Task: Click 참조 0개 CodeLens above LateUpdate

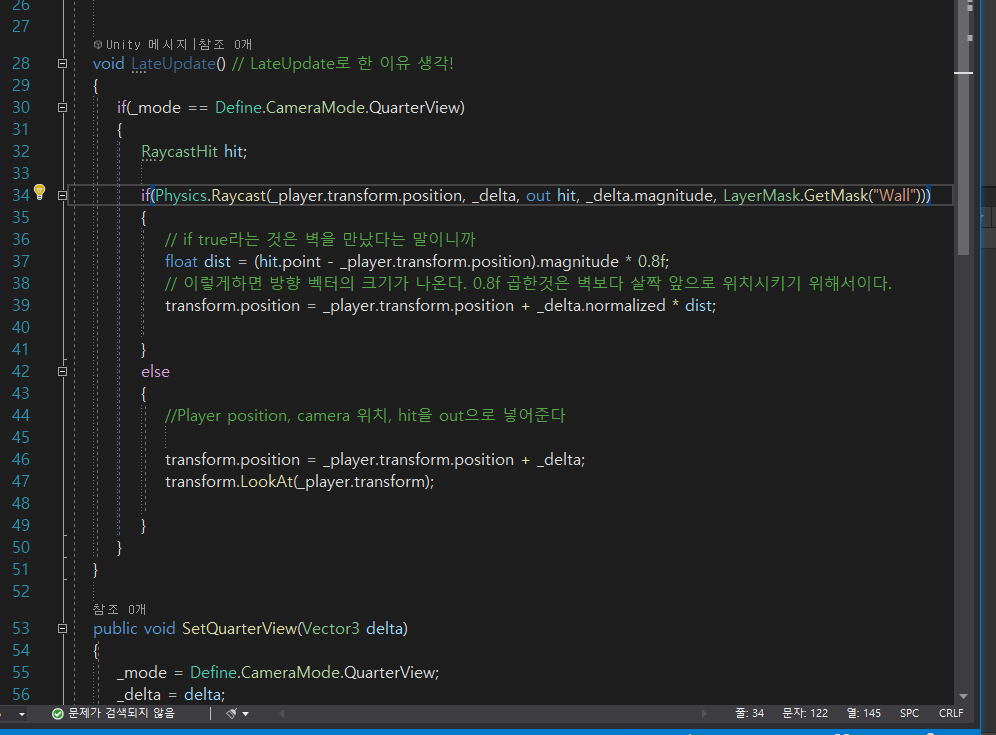Action: pos(225,44)
